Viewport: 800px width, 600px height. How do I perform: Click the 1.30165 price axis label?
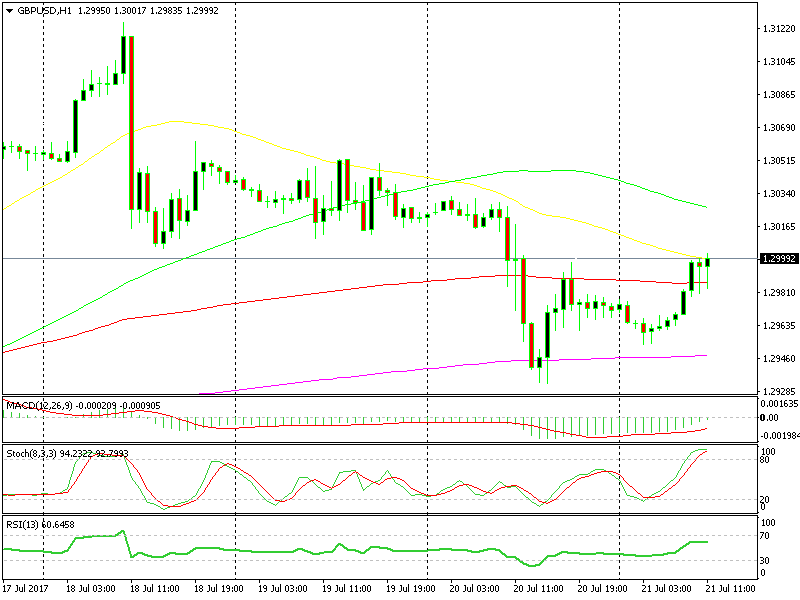[779, 227]
